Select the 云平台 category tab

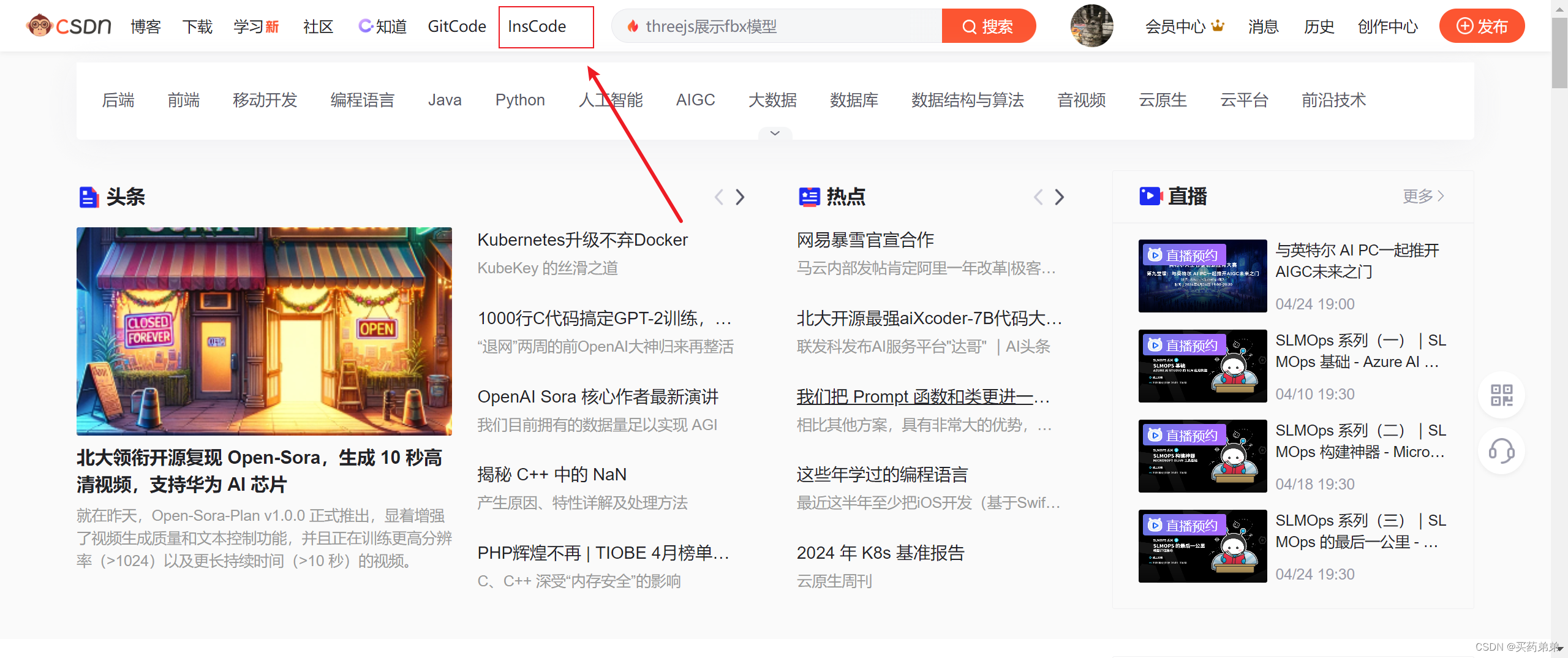pyautogui.click(x=1245, y=100)
